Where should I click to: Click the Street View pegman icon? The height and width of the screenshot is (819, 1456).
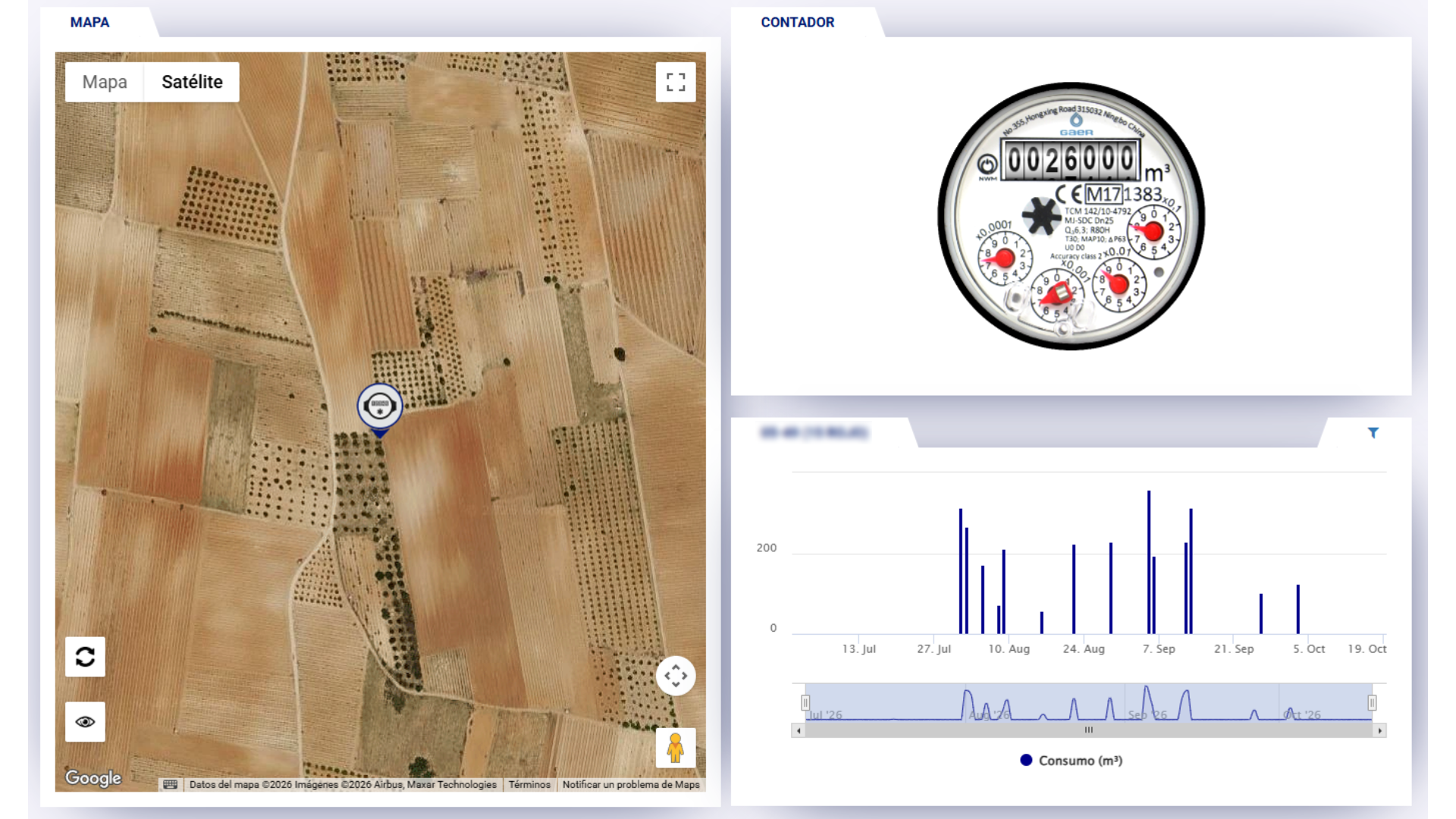[676, 748]
